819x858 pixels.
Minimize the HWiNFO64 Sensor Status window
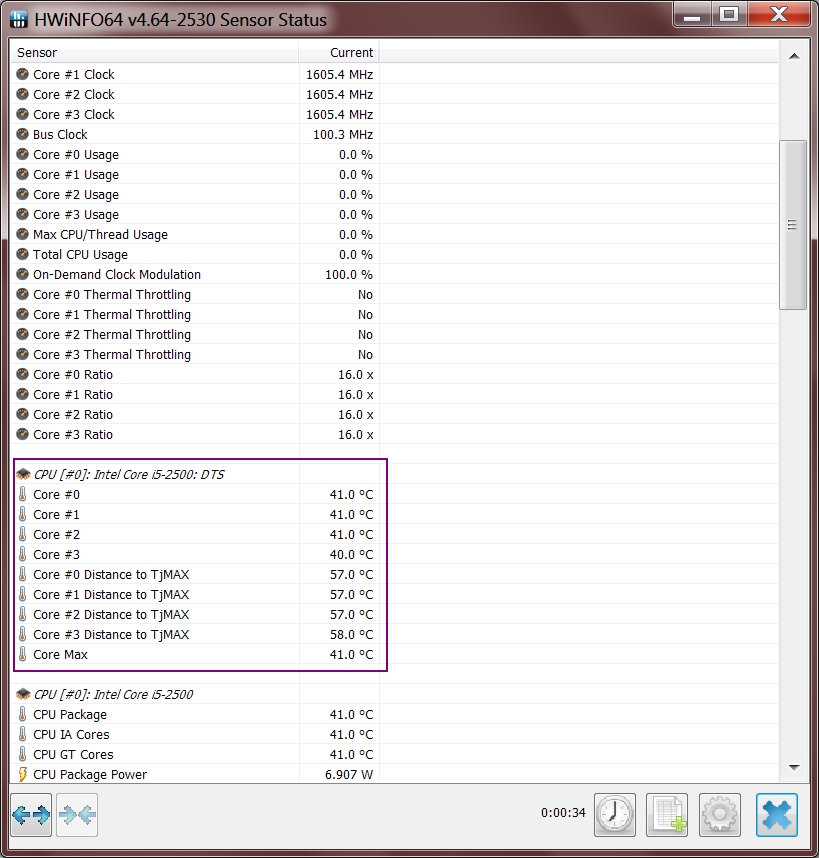click(x=692, y=15)
